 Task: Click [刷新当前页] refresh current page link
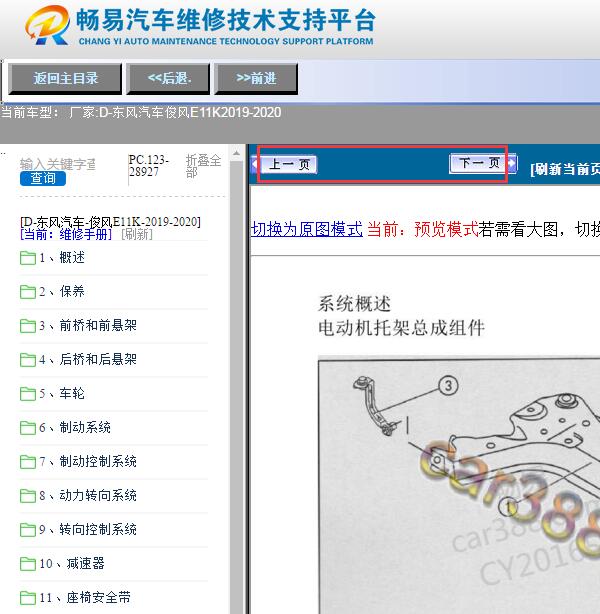565,169
